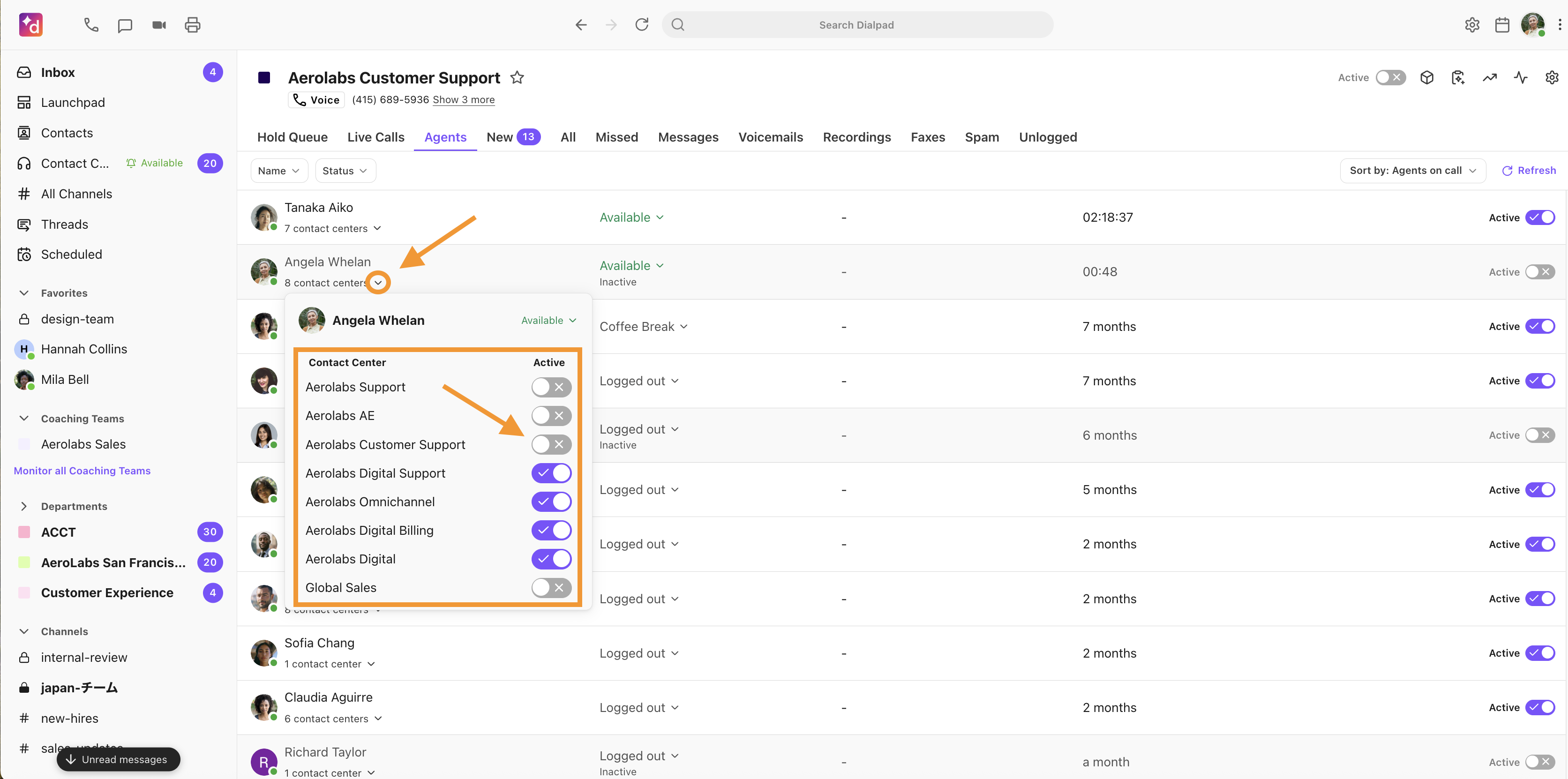
Task: Open new message chat bubble icon
Action: (125, 25)
